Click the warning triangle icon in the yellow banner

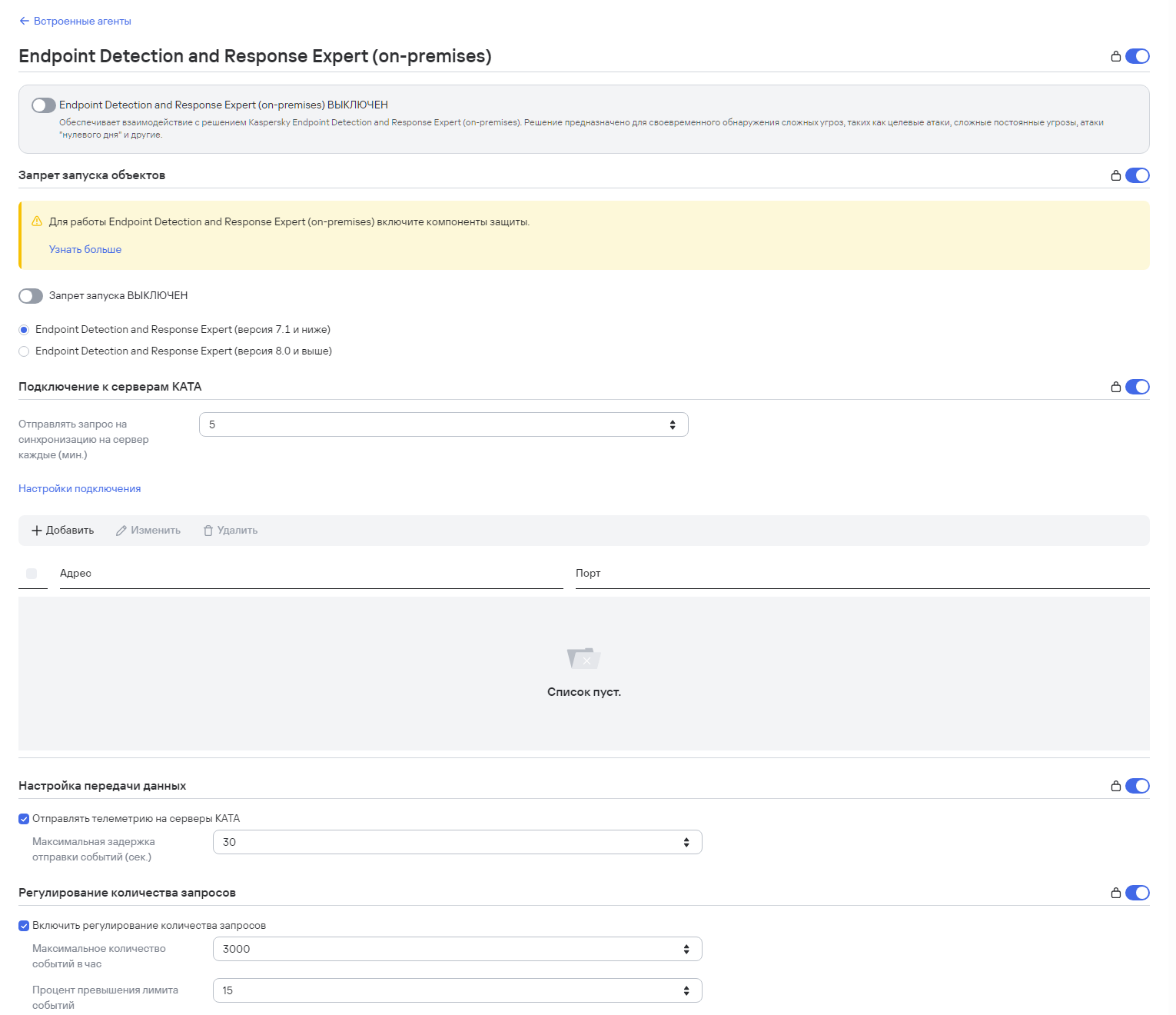click(x=37, y=221)
